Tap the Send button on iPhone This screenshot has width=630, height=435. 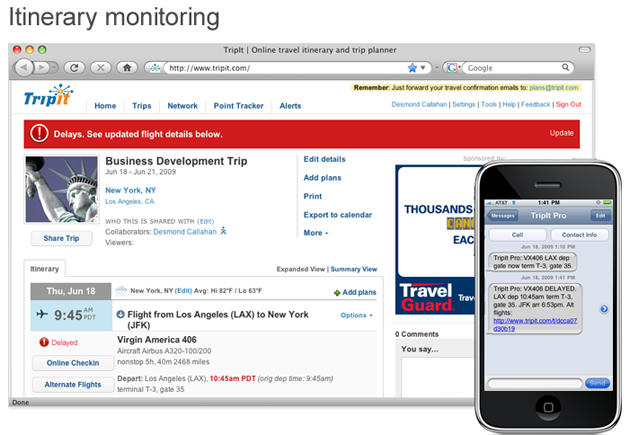click(597, 383)
